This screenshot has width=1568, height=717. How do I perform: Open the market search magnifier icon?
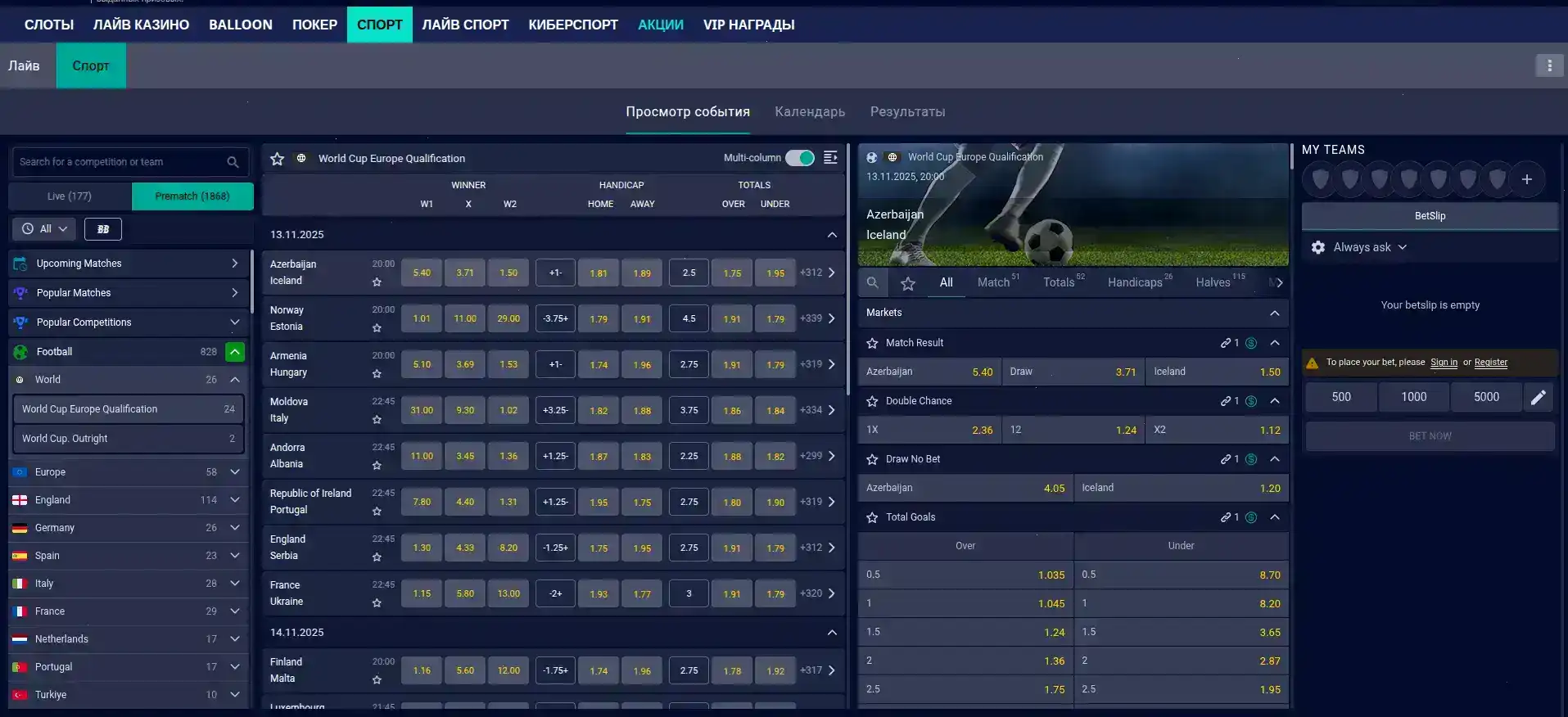[873, 282]
